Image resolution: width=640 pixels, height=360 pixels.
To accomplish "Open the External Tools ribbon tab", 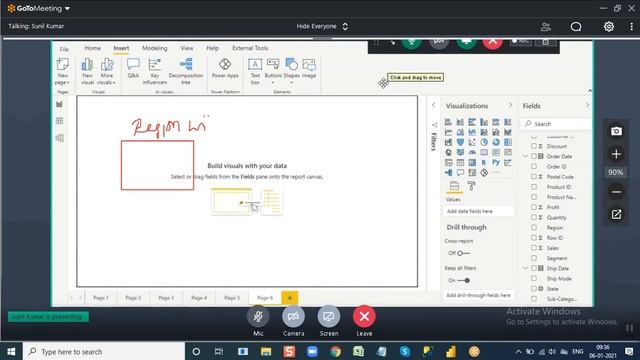I will (250, 48).
